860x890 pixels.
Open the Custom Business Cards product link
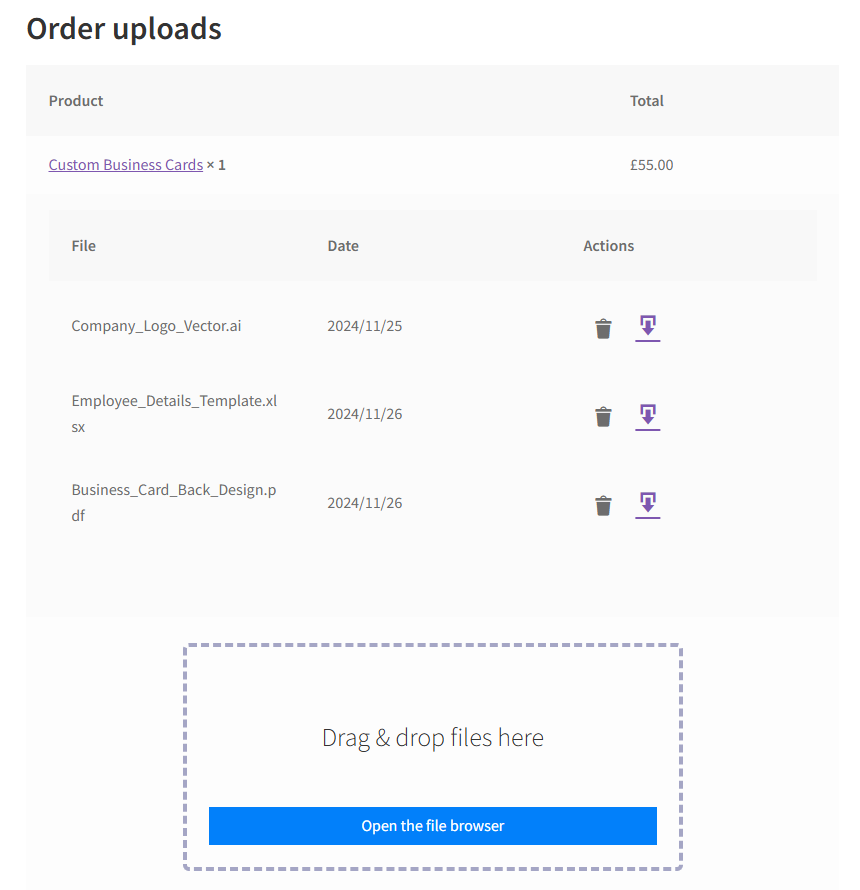[126, 165]
